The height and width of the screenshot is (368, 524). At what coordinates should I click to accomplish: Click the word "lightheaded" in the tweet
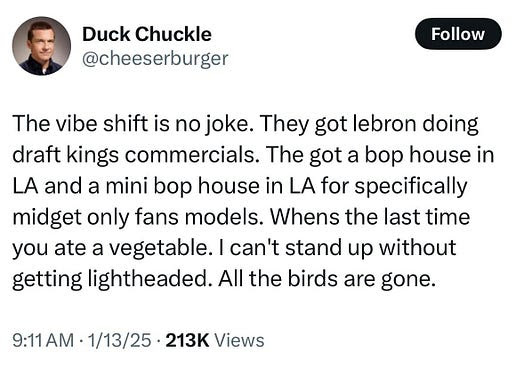(x=147, y=279)
